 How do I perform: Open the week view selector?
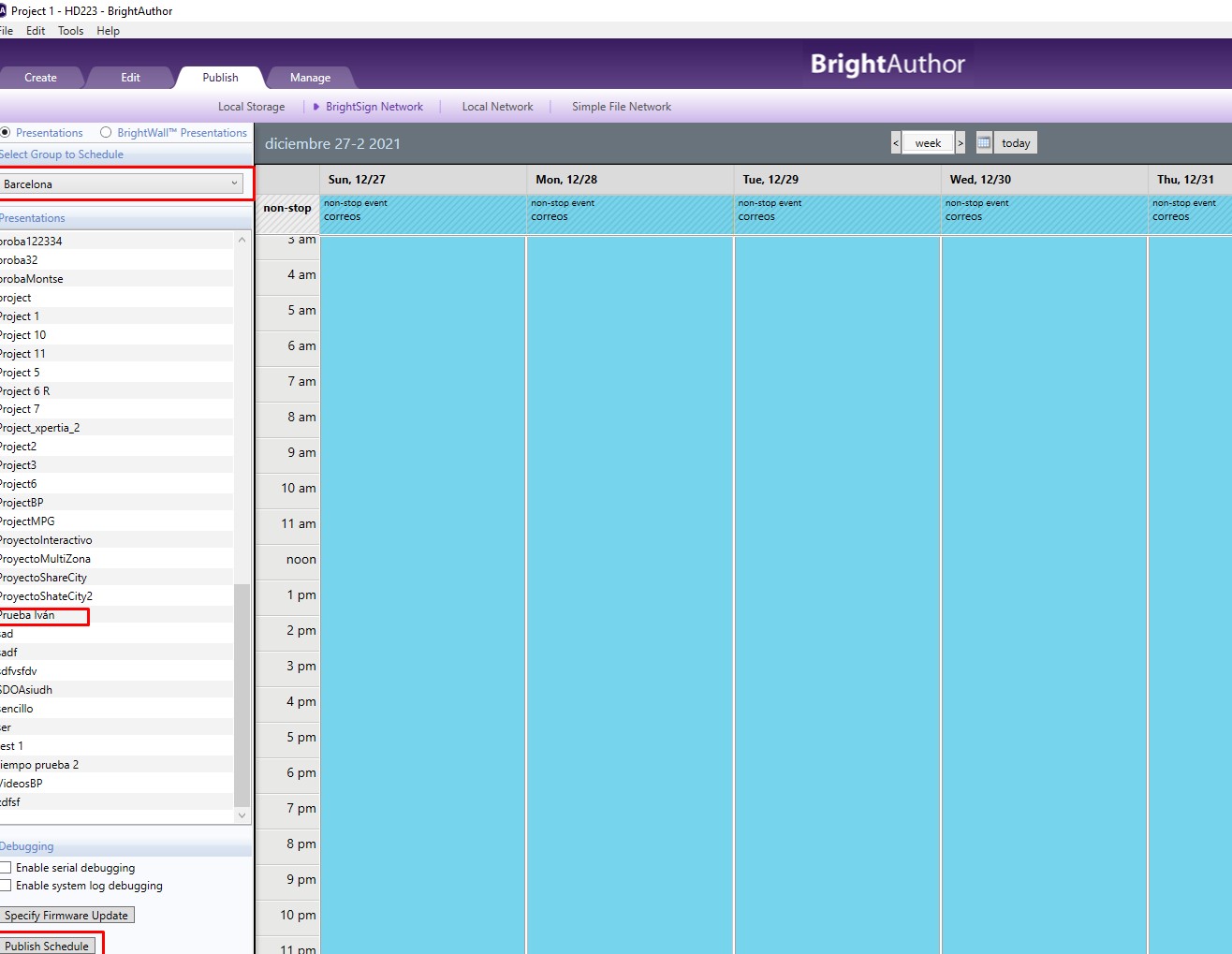(x=928, y=143)
